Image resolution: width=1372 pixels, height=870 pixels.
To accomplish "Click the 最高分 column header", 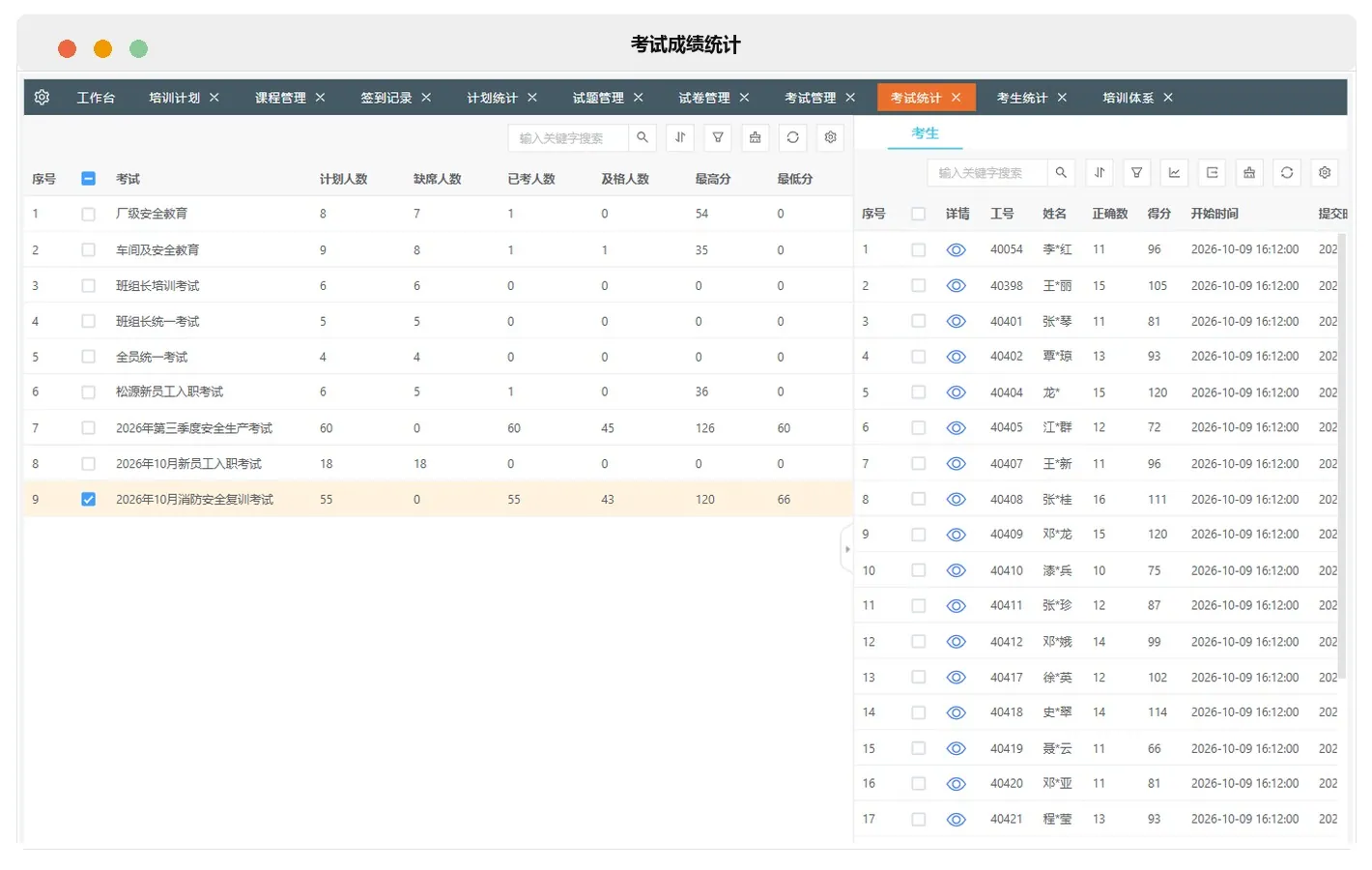I will [x=712, y=179].
